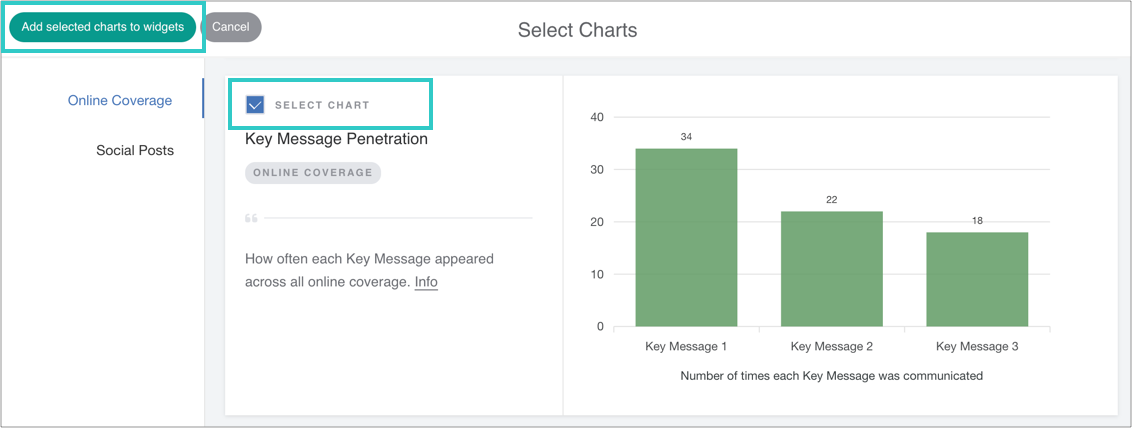Image resolution: width=1132 pixels, height=428 pixels.
Task: Click the Key Message 3 bar
Action: click(x=977, y=279)
